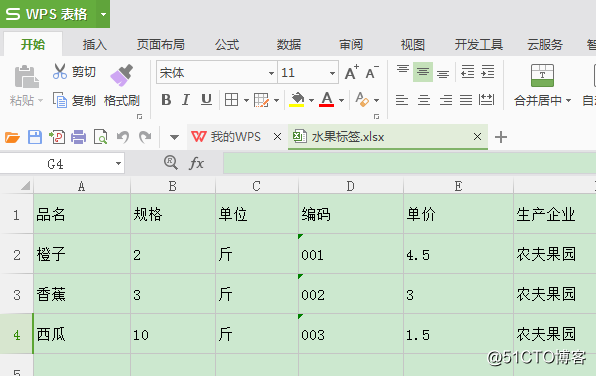Open the font color dropdown arrow
The height and width of the screenshot is (376, 596).
341,100
